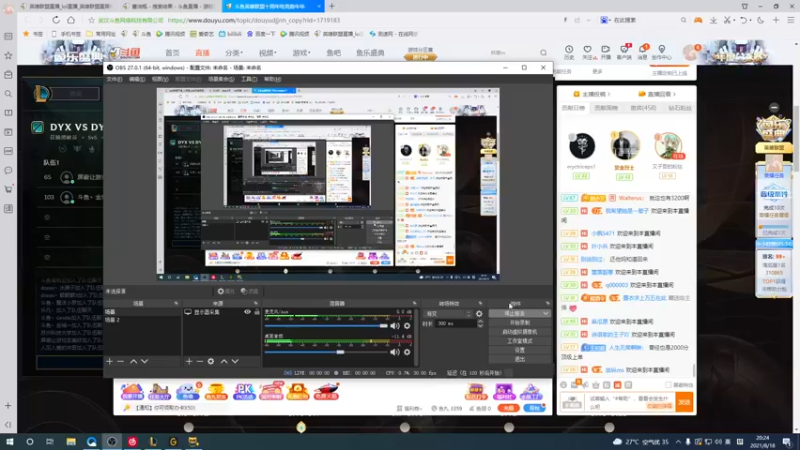
Task: Open the View menu in OBS
Action: (160, 79)
